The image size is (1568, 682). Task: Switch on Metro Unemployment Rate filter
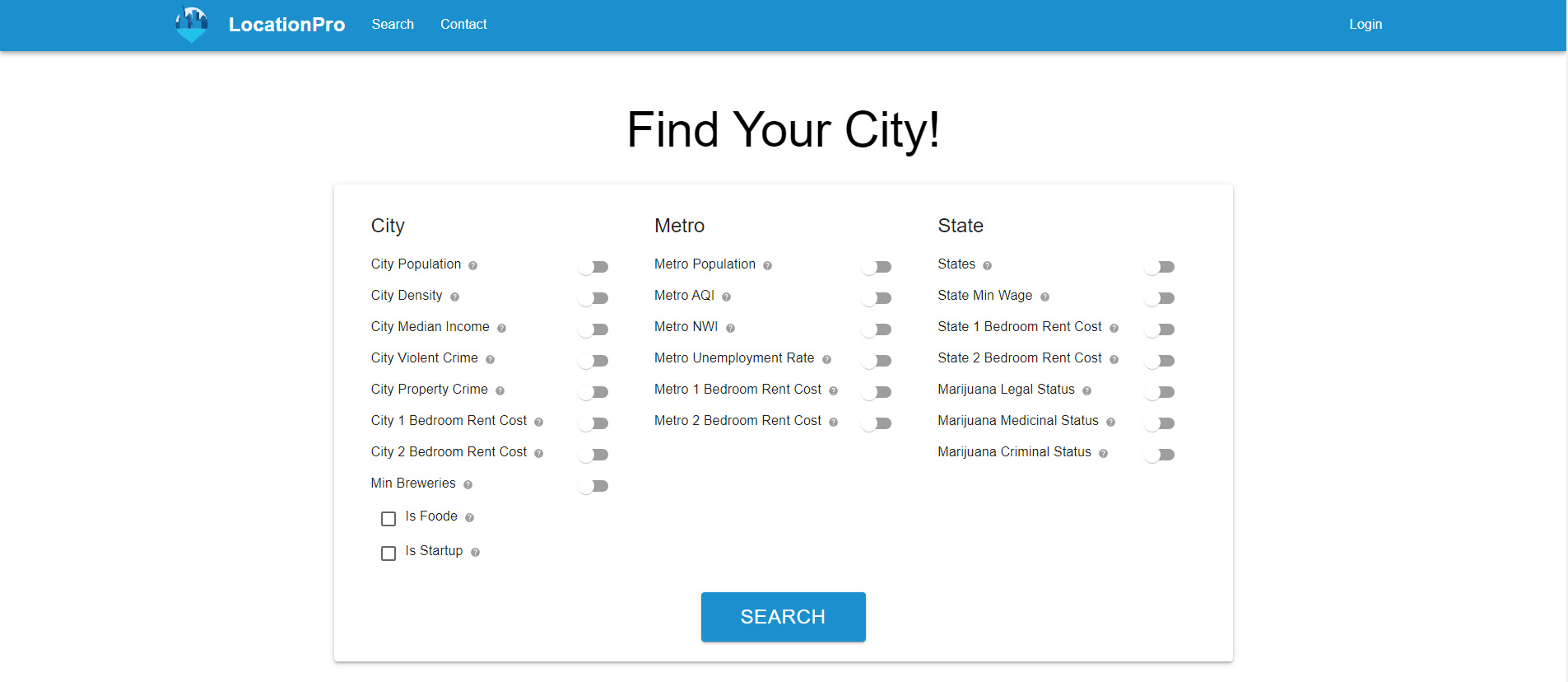tap(877, 361)
